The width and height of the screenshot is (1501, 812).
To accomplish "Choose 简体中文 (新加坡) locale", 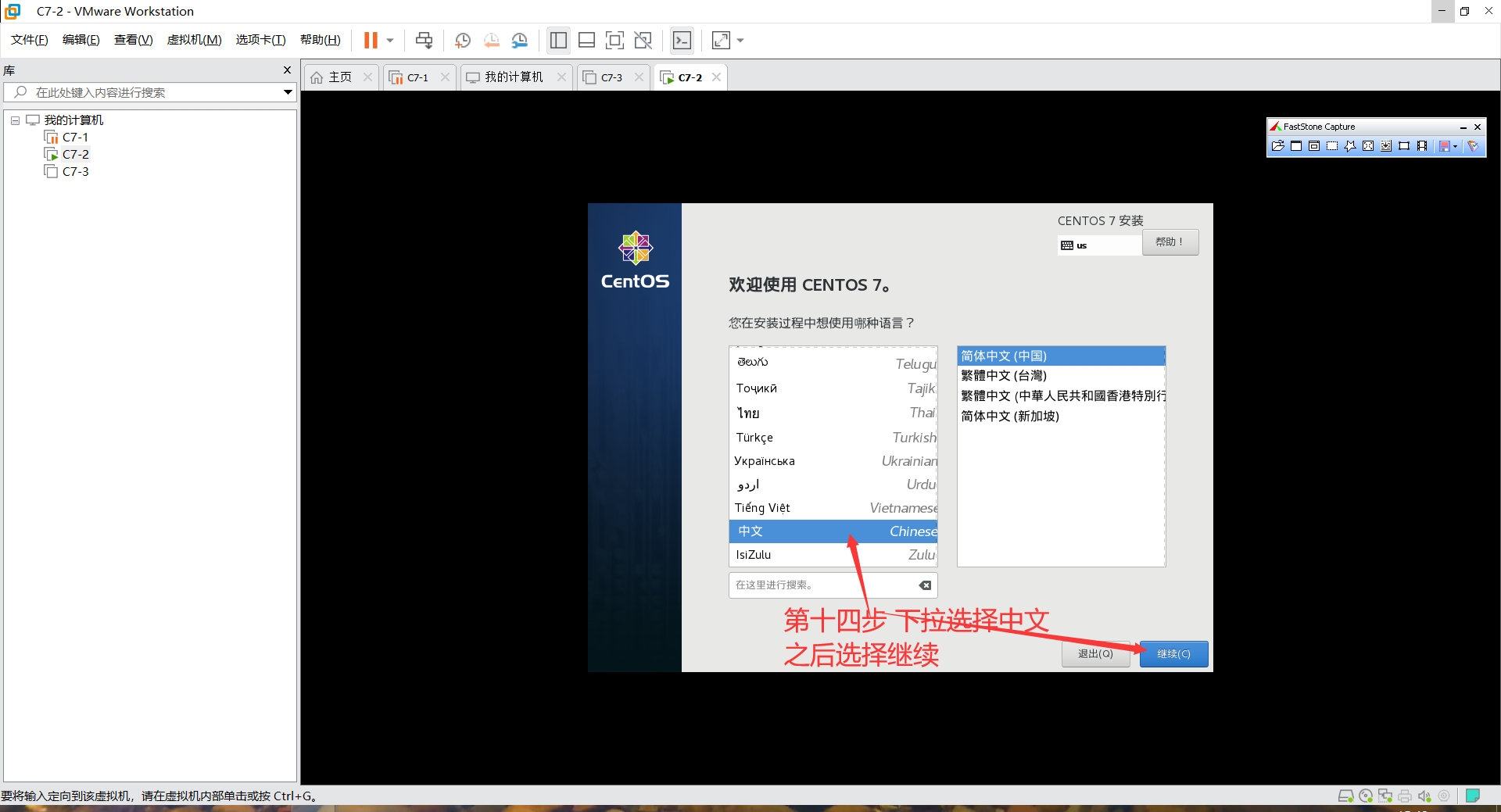I will pos(1061,417).
